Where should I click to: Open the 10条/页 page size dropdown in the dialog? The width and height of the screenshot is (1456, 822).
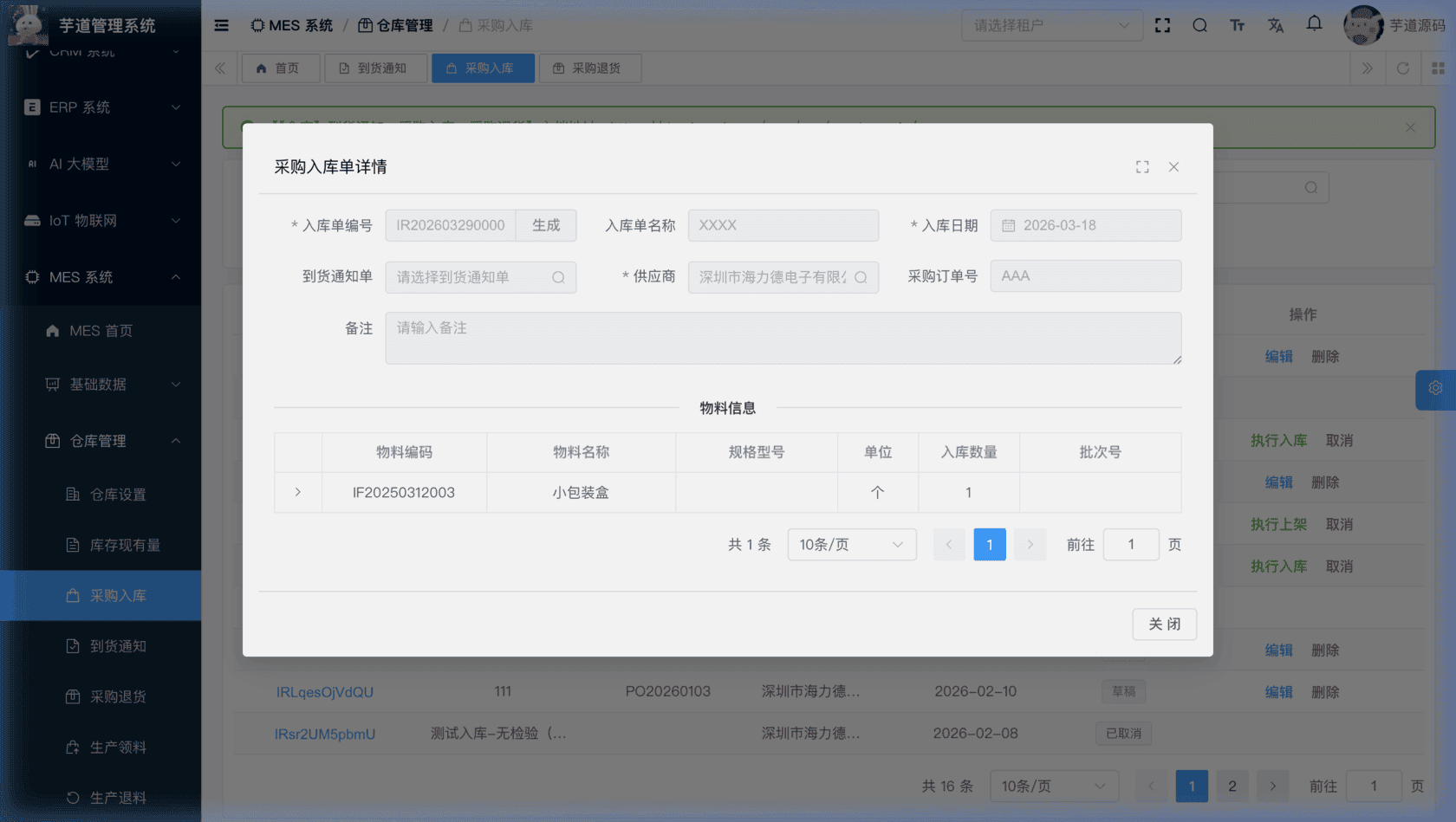coord(851,544)
